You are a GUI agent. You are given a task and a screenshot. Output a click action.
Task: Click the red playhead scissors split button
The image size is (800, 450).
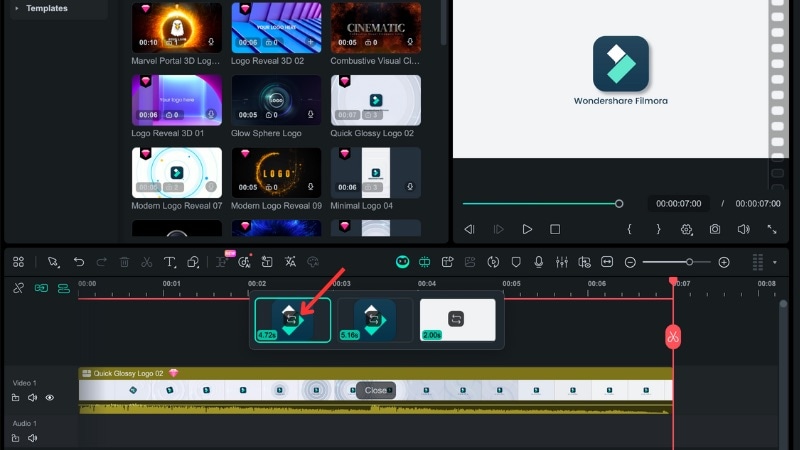point(673,337)
